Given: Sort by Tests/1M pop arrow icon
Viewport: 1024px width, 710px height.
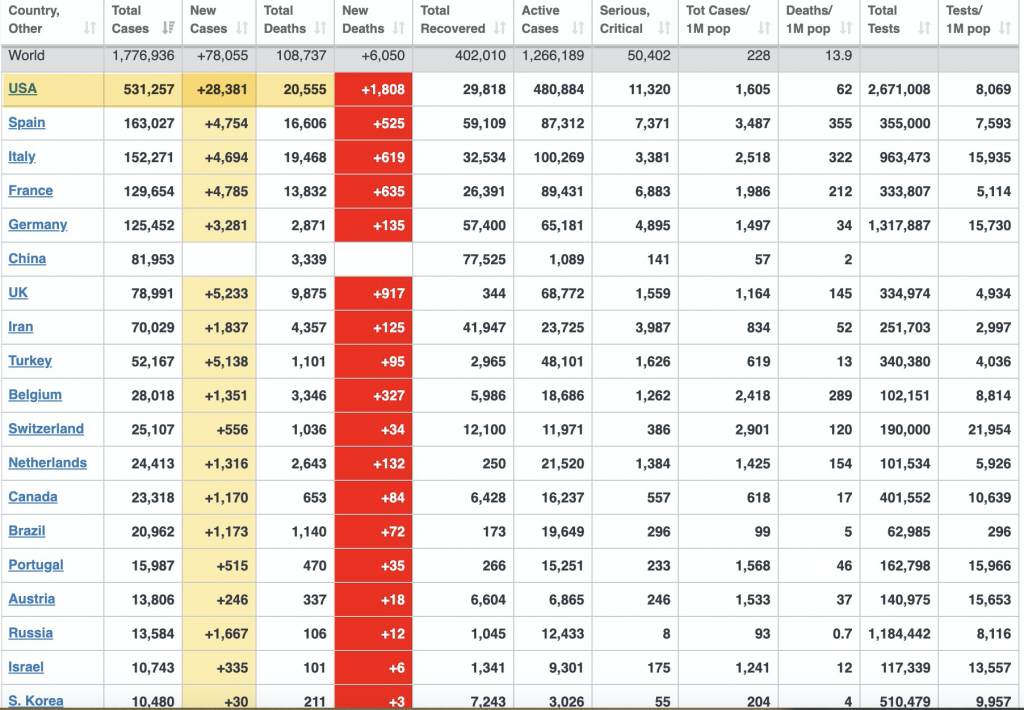Looking at the screenshot, I should pos(1006,29).
